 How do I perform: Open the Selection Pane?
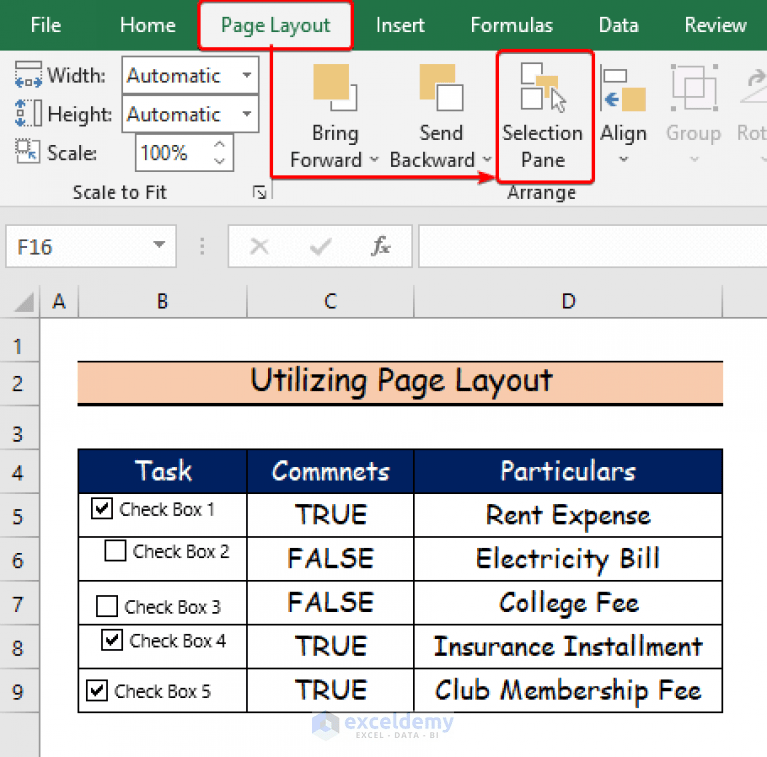(x=545, y=116)
